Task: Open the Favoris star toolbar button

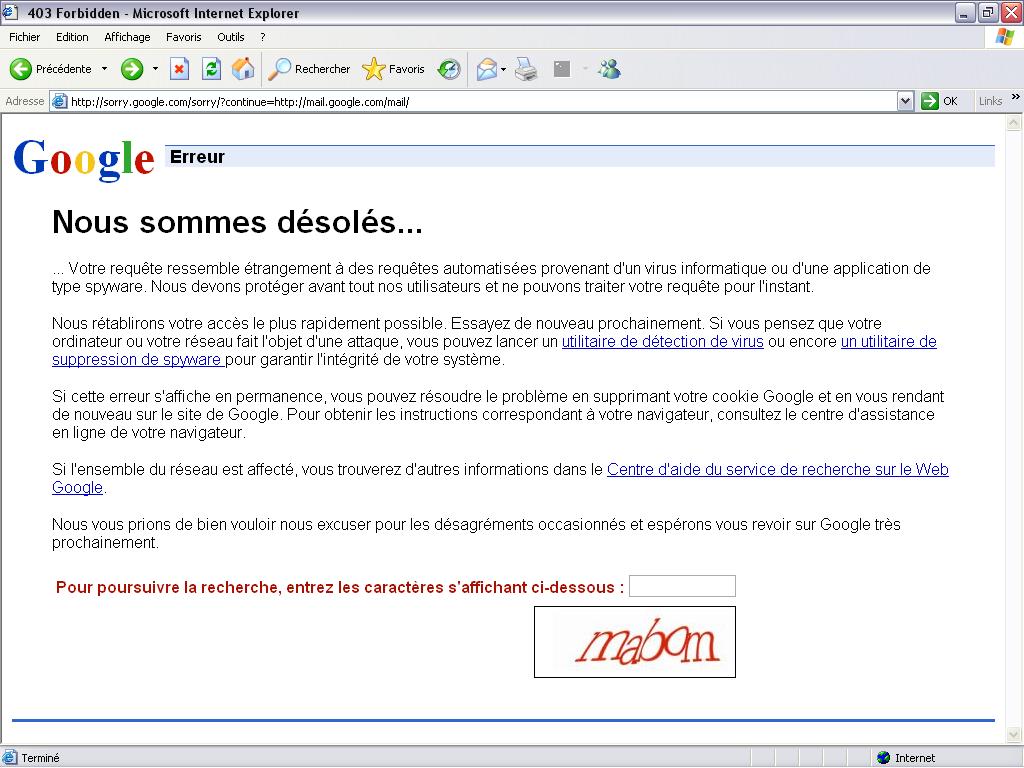Action: pos(393,69)
